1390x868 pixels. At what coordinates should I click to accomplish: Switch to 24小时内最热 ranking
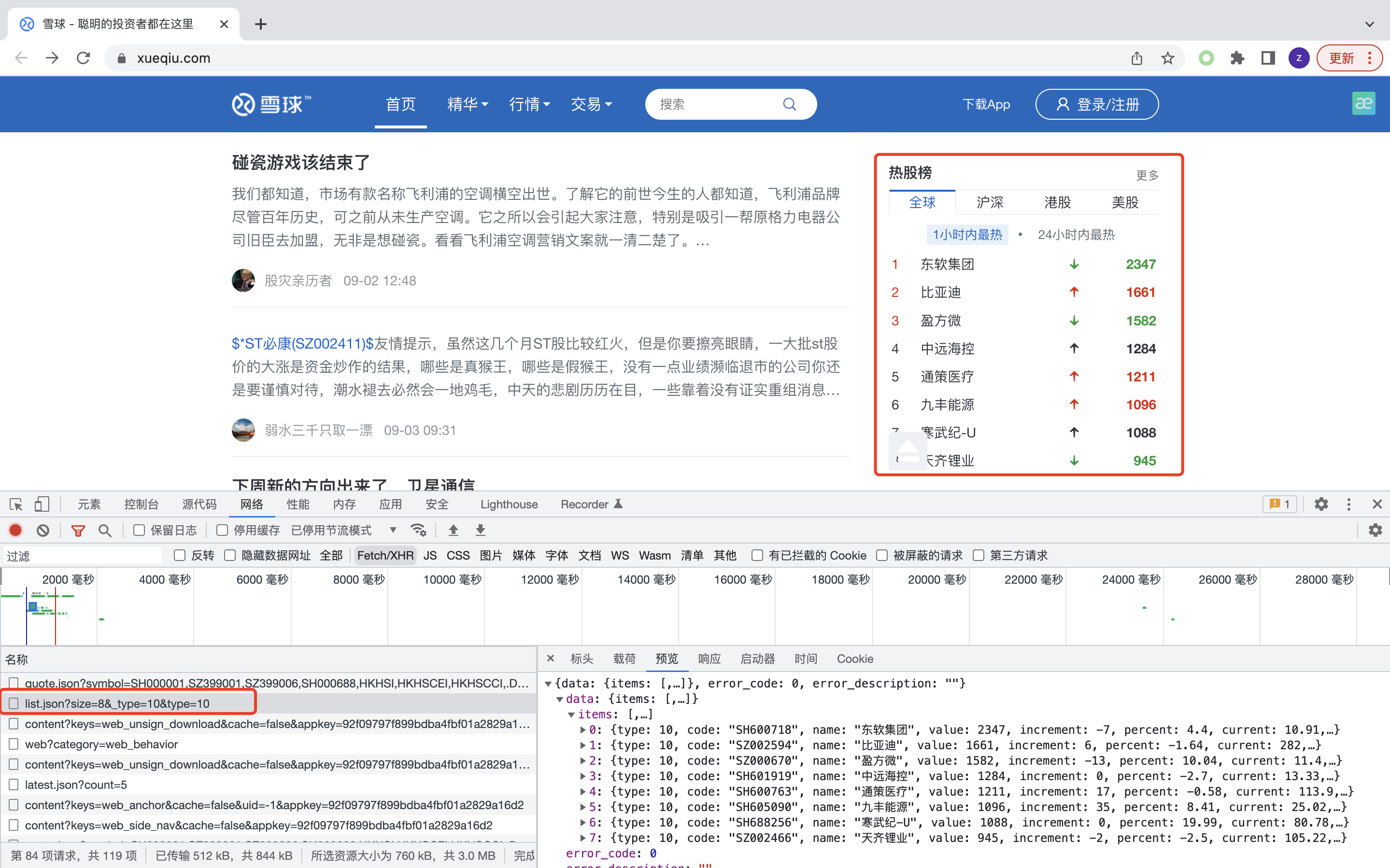click(1076, 234)
